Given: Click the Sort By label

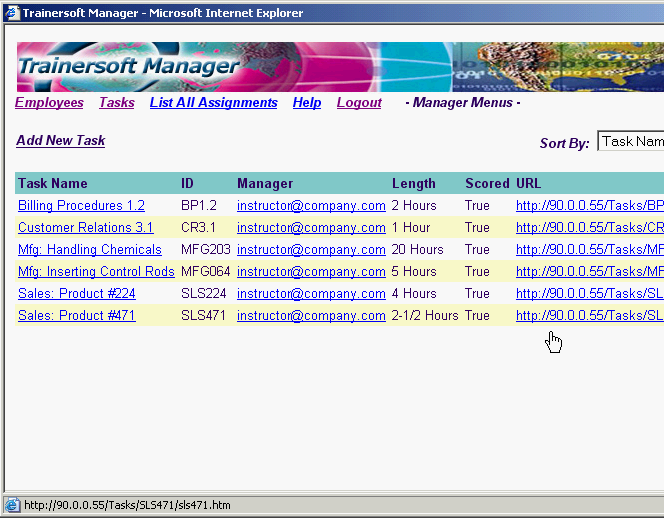Looking at the screenshot, I should click(564, 144).
